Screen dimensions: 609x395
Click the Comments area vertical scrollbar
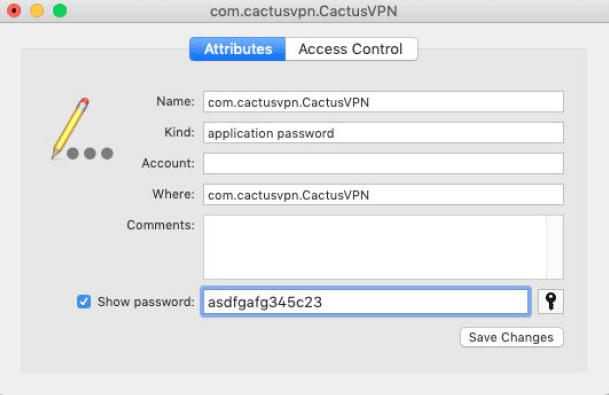coord(555,247)
